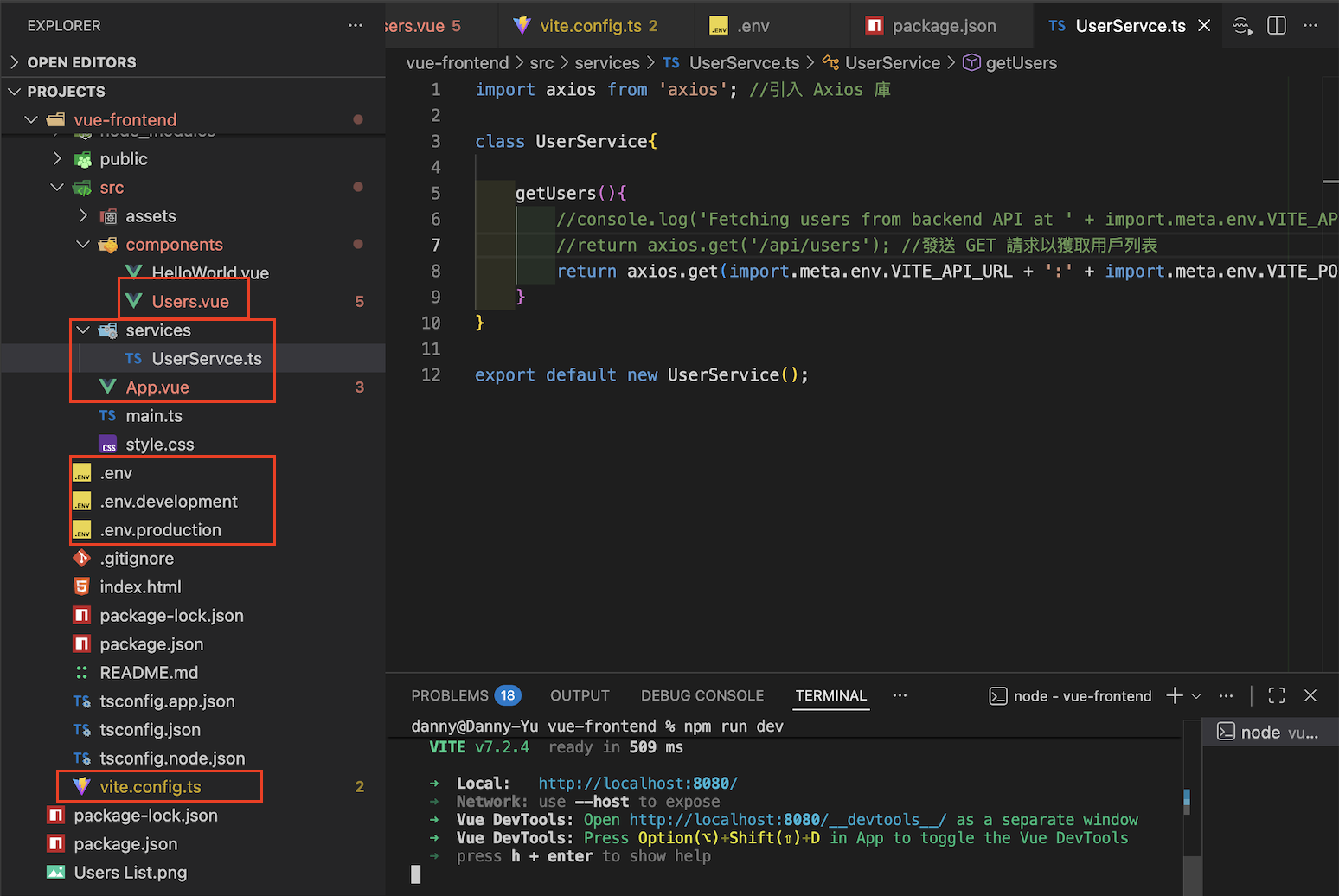Open the terminal panel More Actions ellipsis
Image resolution: width=1339 pixels, height=896 pixels.
[x=1226, y=695]
